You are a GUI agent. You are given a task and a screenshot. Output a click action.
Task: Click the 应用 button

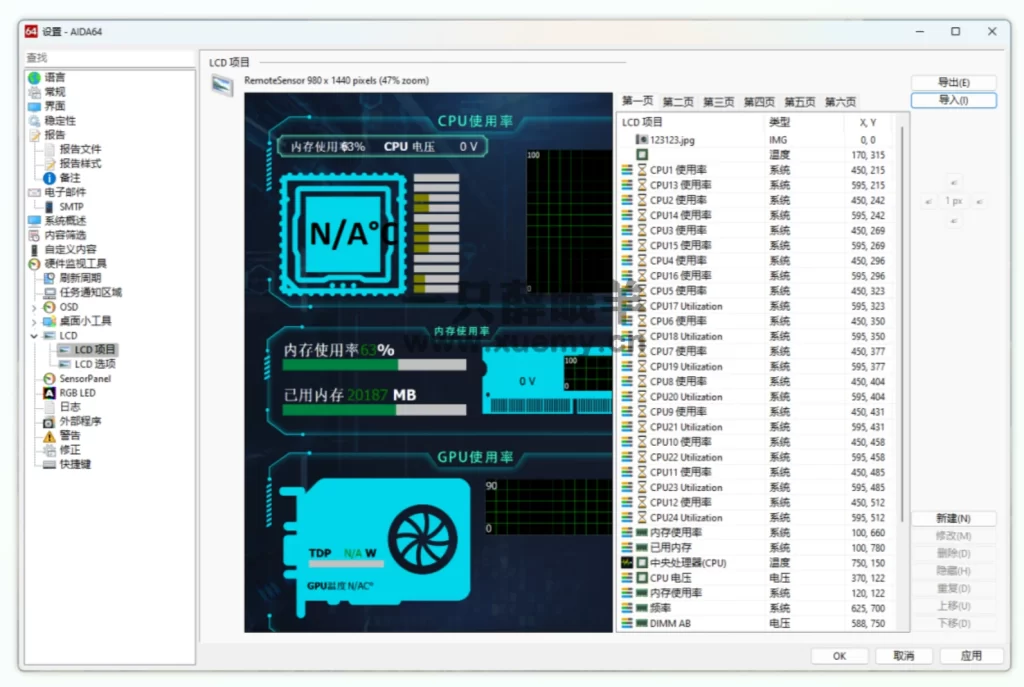point(970,656)
